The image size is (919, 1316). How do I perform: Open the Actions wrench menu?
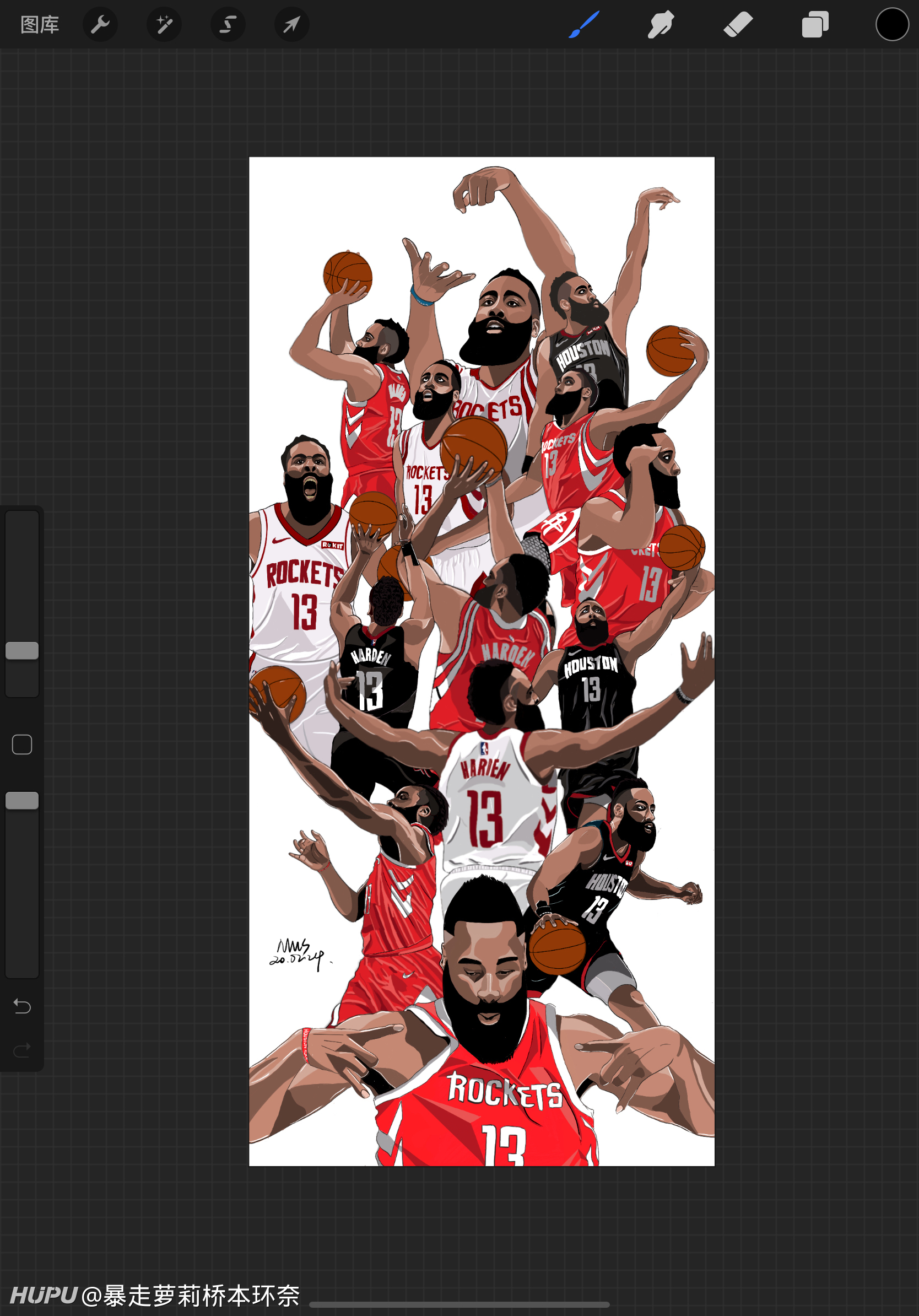click(100, 25)
